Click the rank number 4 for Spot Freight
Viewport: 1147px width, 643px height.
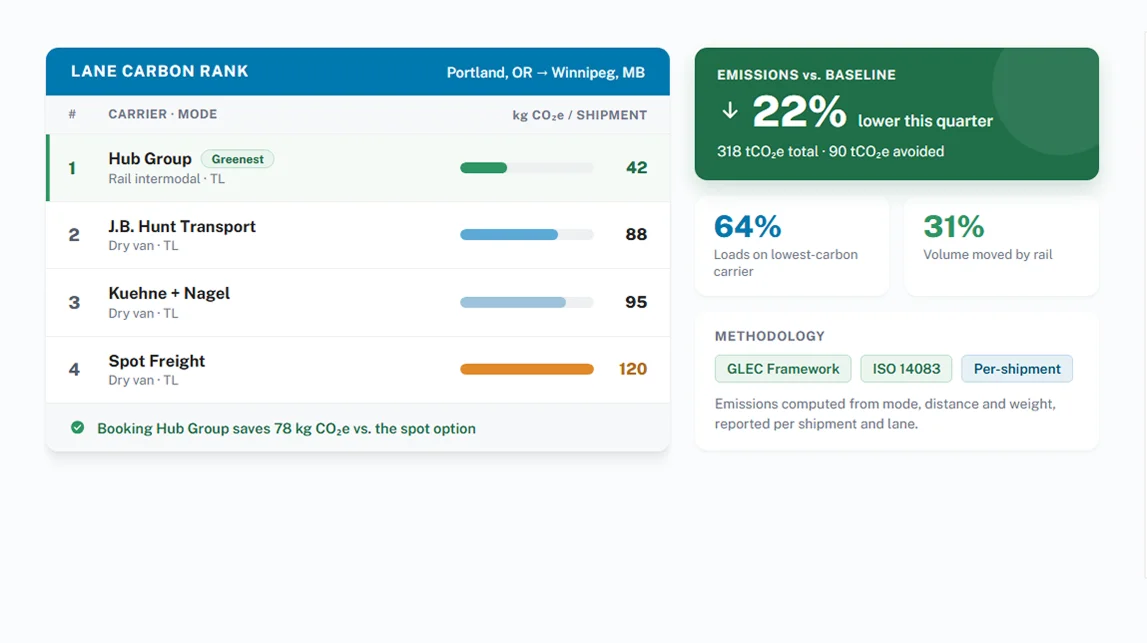74,369
